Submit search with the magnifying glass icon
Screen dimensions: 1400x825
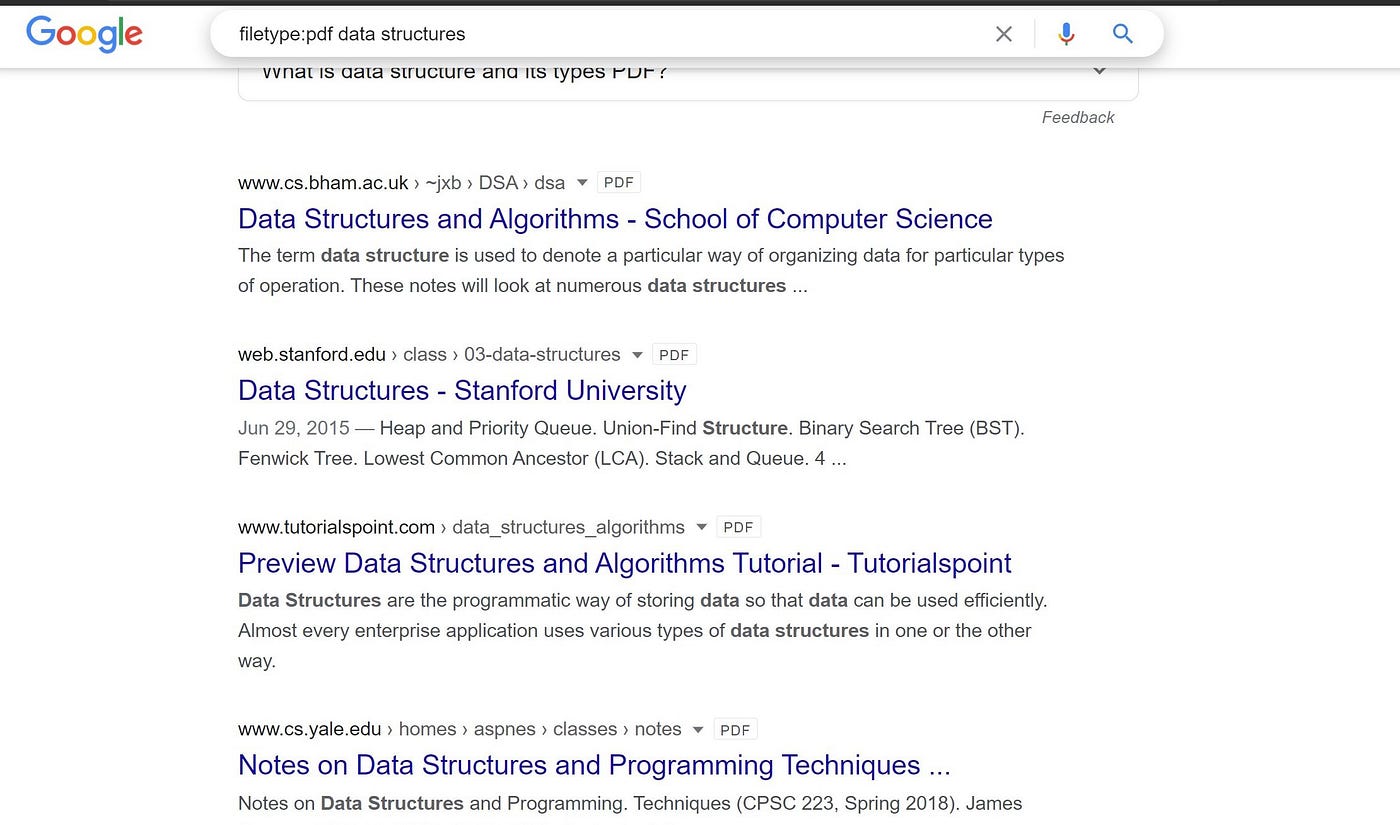point(1123,34)
